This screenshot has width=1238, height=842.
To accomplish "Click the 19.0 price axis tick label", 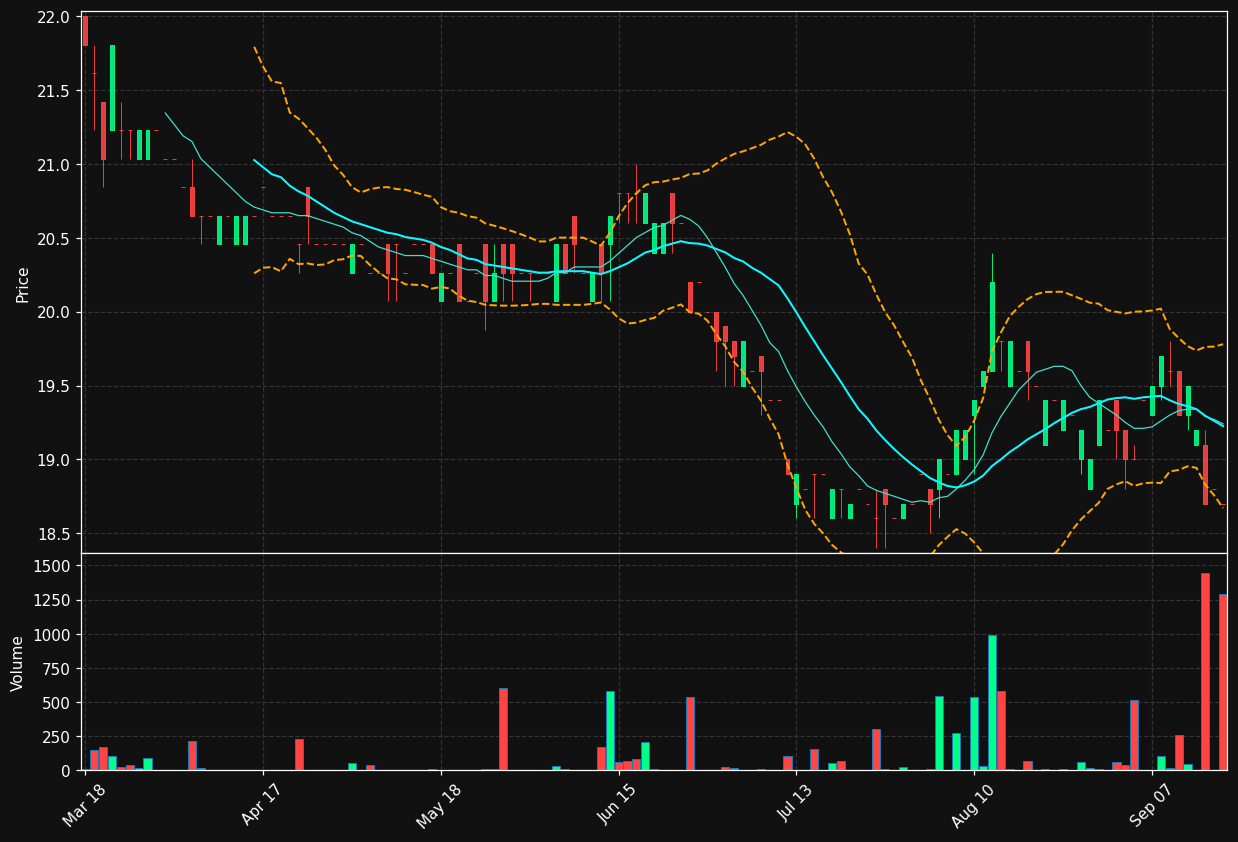I will click(x=54, y=461).
